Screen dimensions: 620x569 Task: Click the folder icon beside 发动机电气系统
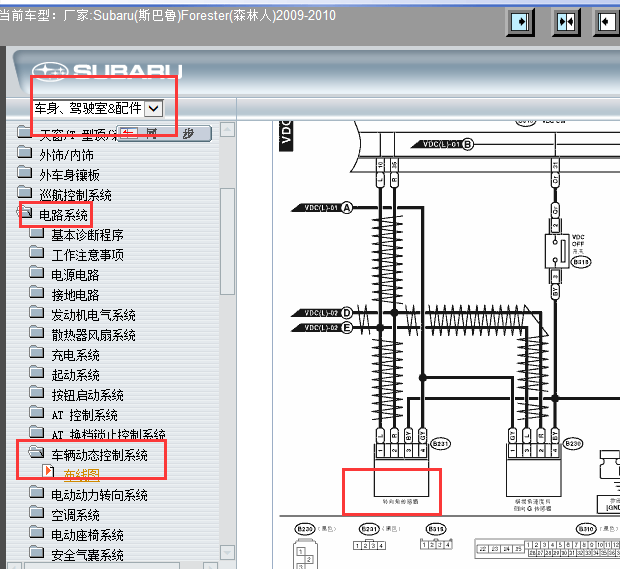pos(37,312)
